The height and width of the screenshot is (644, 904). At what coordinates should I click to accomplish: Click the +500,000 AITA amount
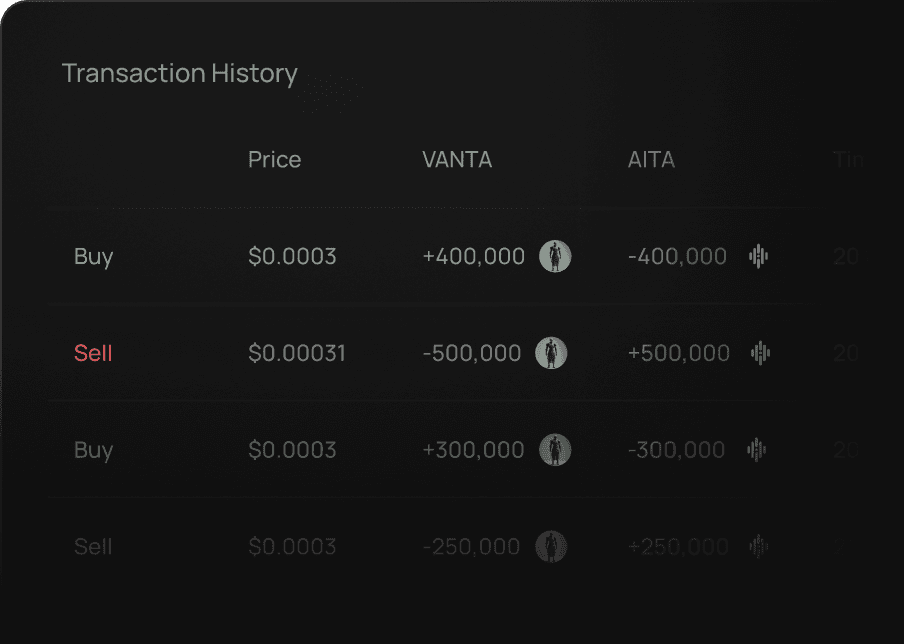[679, 353]
